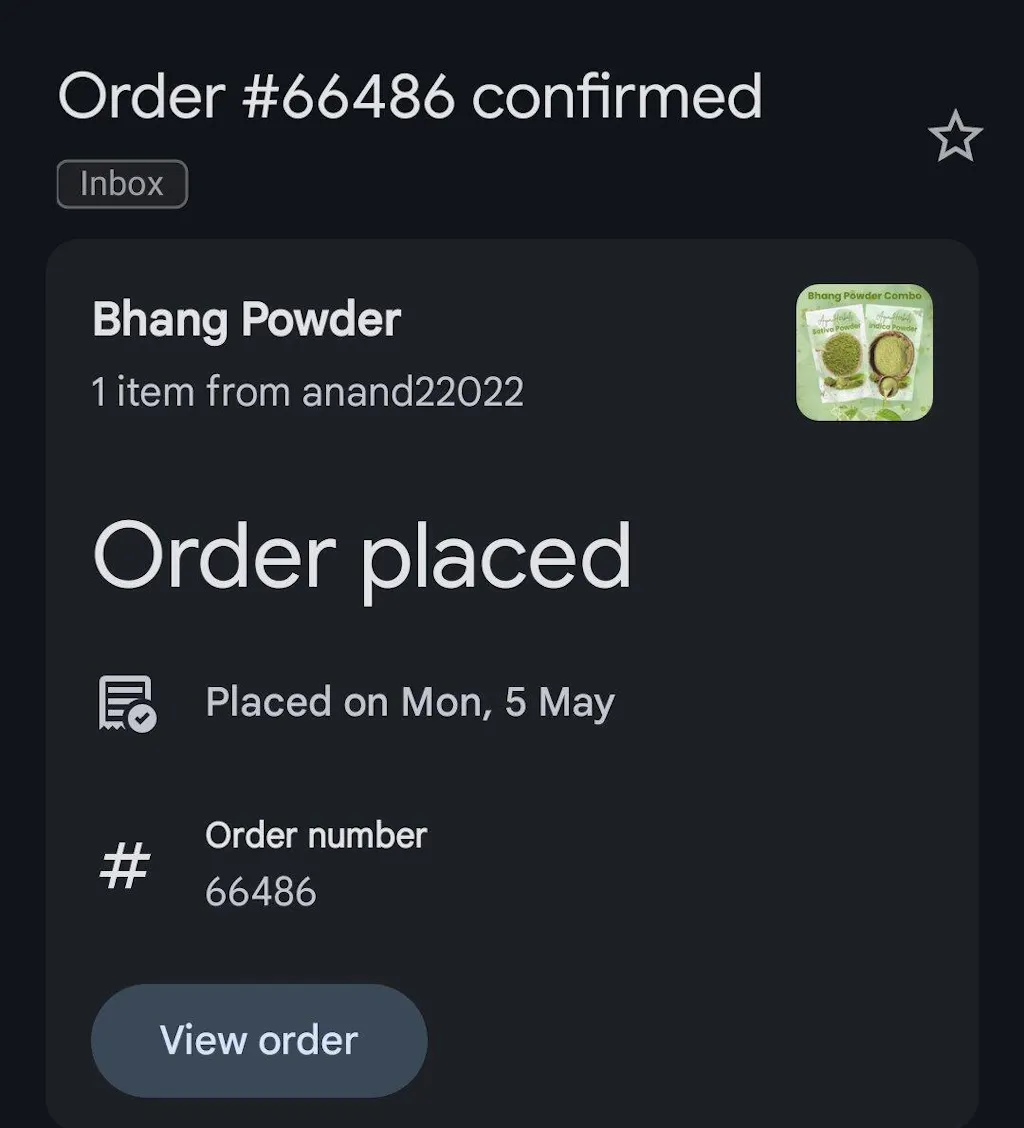Viewport: 1024px width, 1128px height.
Task: Select the order number value 66486
Action: tap(261, 891)
